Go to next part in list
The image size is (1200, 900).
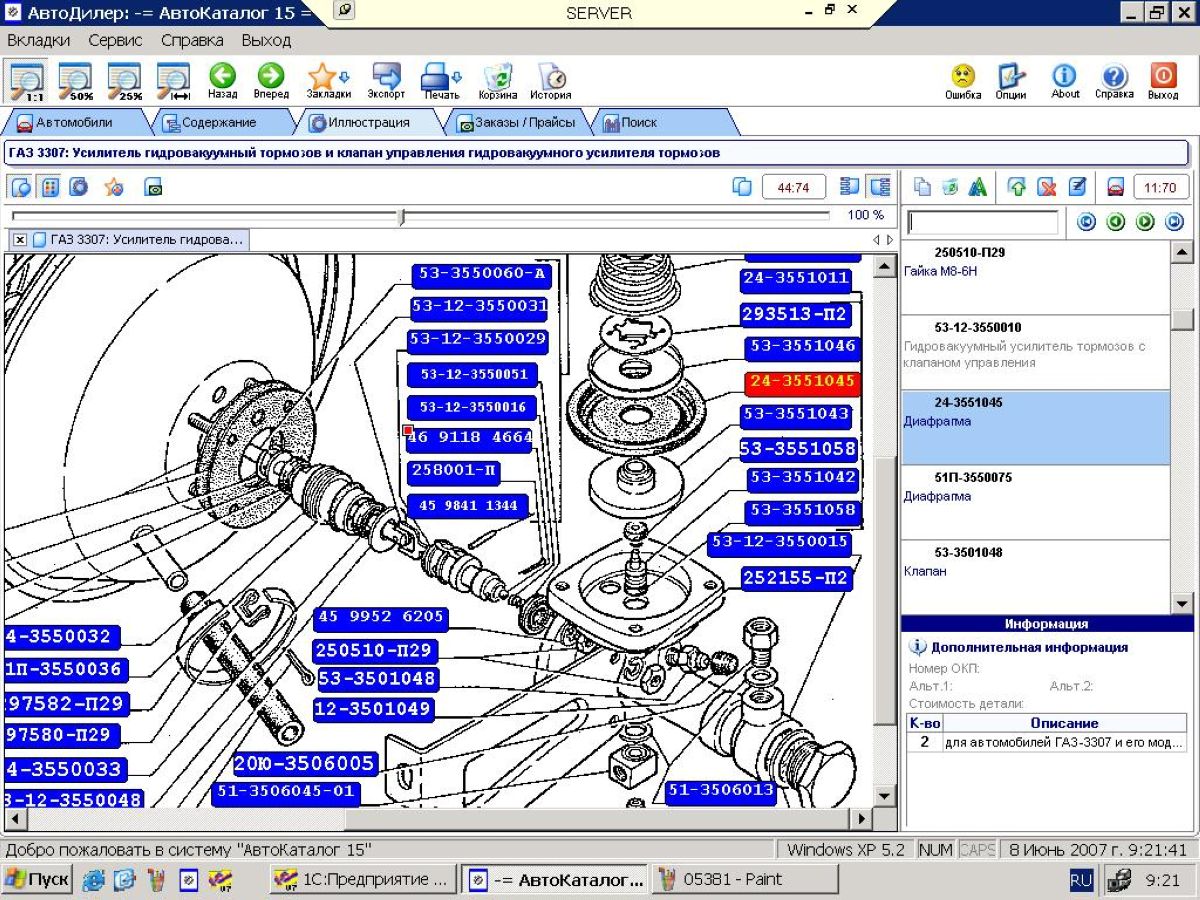click(1145, 222)
